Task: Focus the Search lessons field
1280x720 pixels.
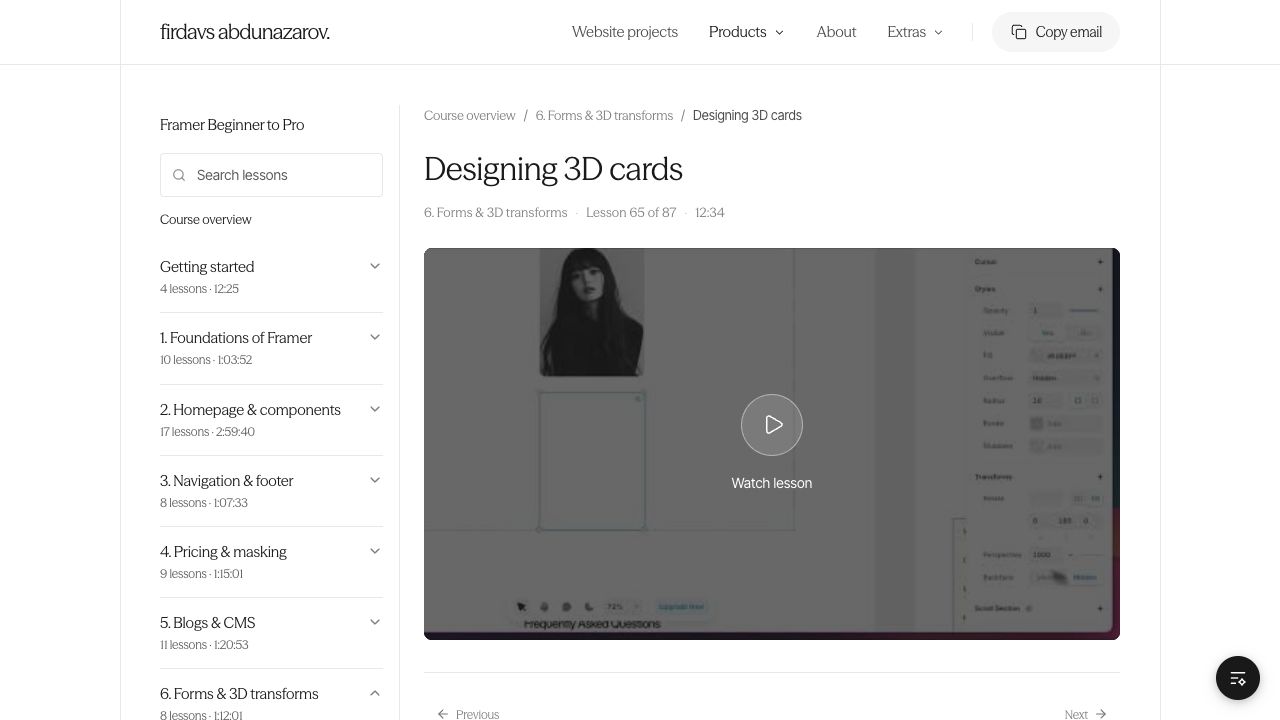Action: click(x=271, y=175)
